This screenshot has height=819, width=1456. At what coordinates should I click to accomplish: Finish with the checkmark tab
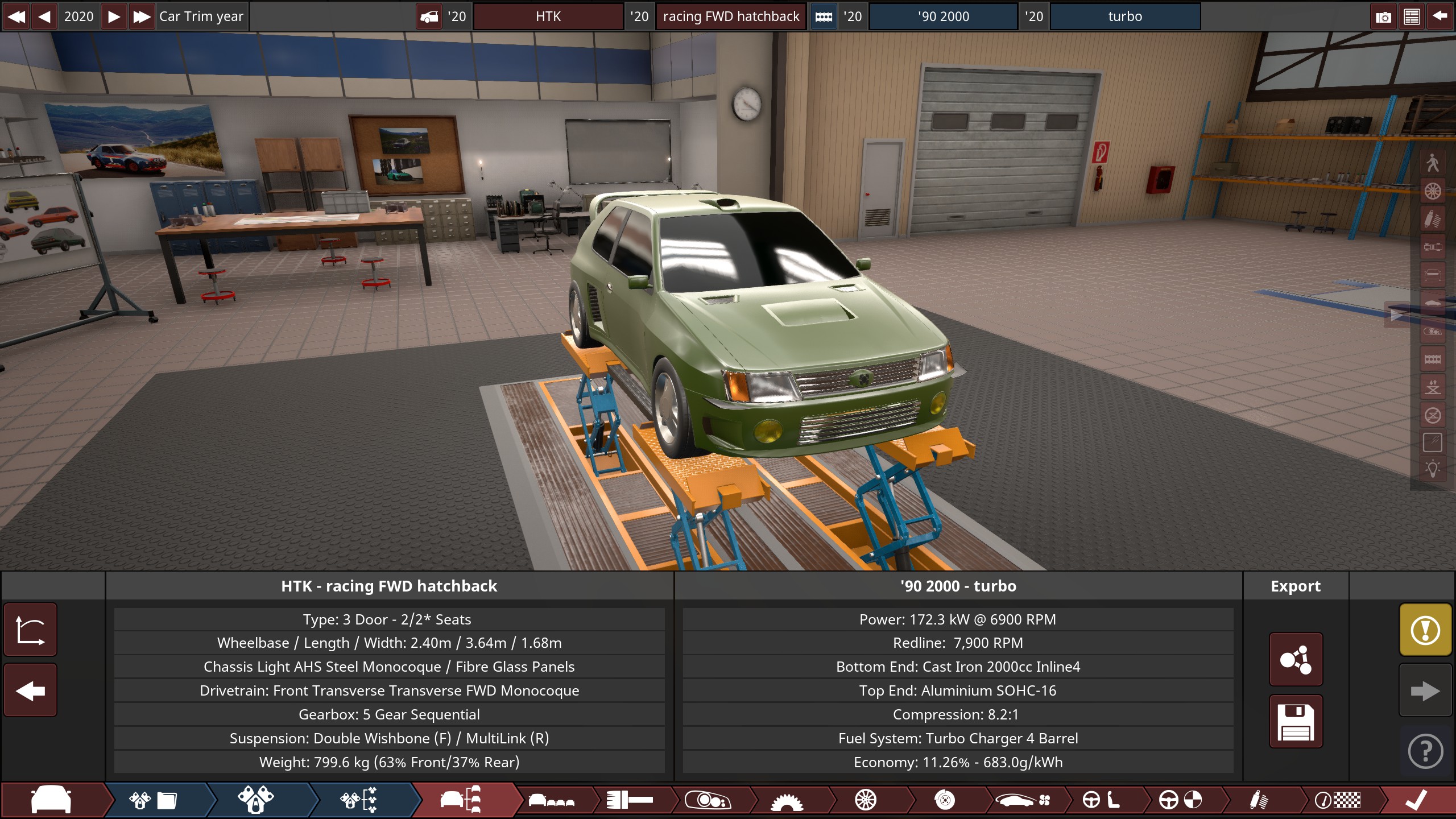1416,800
